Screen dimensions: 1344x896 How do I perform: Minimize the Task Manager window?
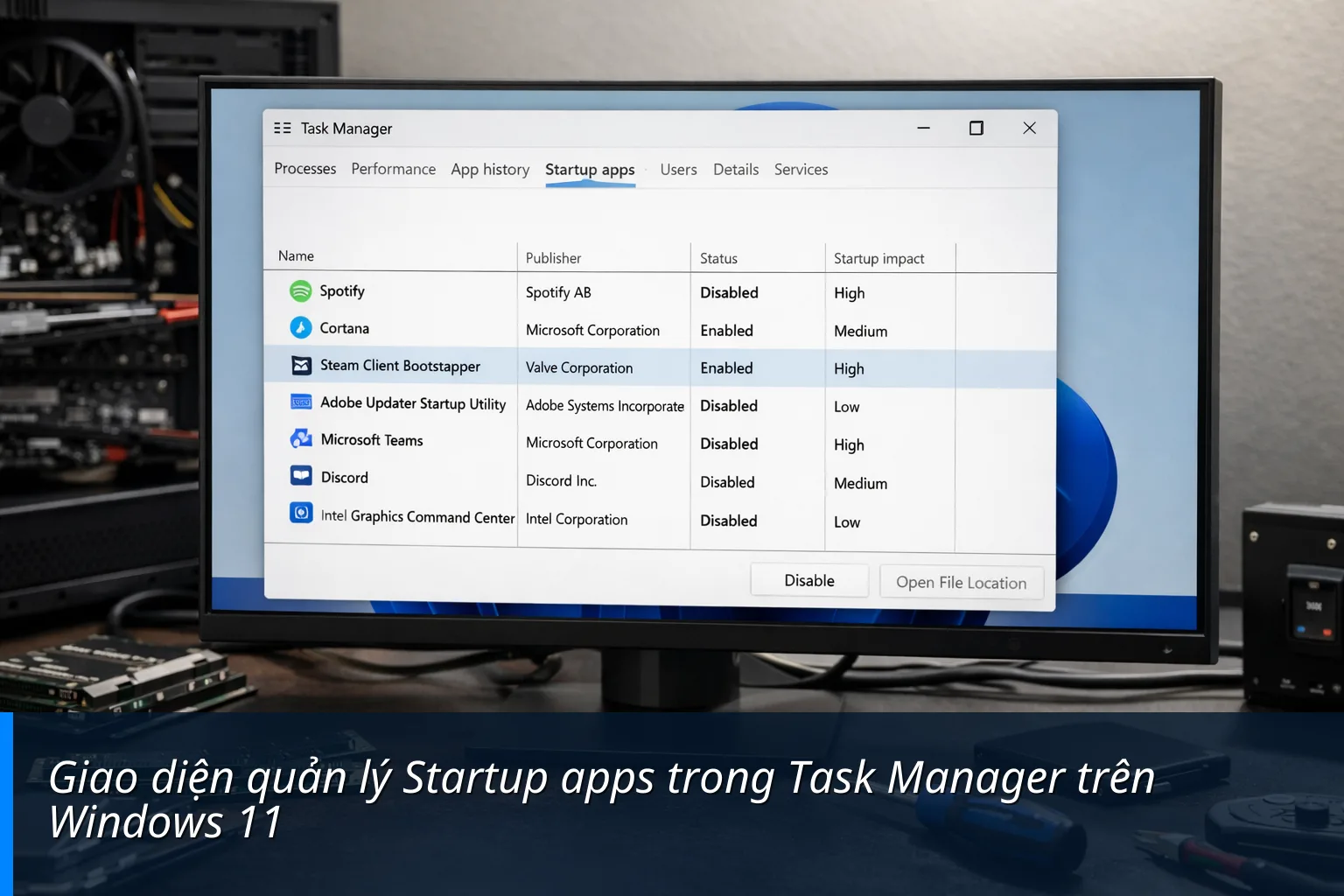click(923, 128)
